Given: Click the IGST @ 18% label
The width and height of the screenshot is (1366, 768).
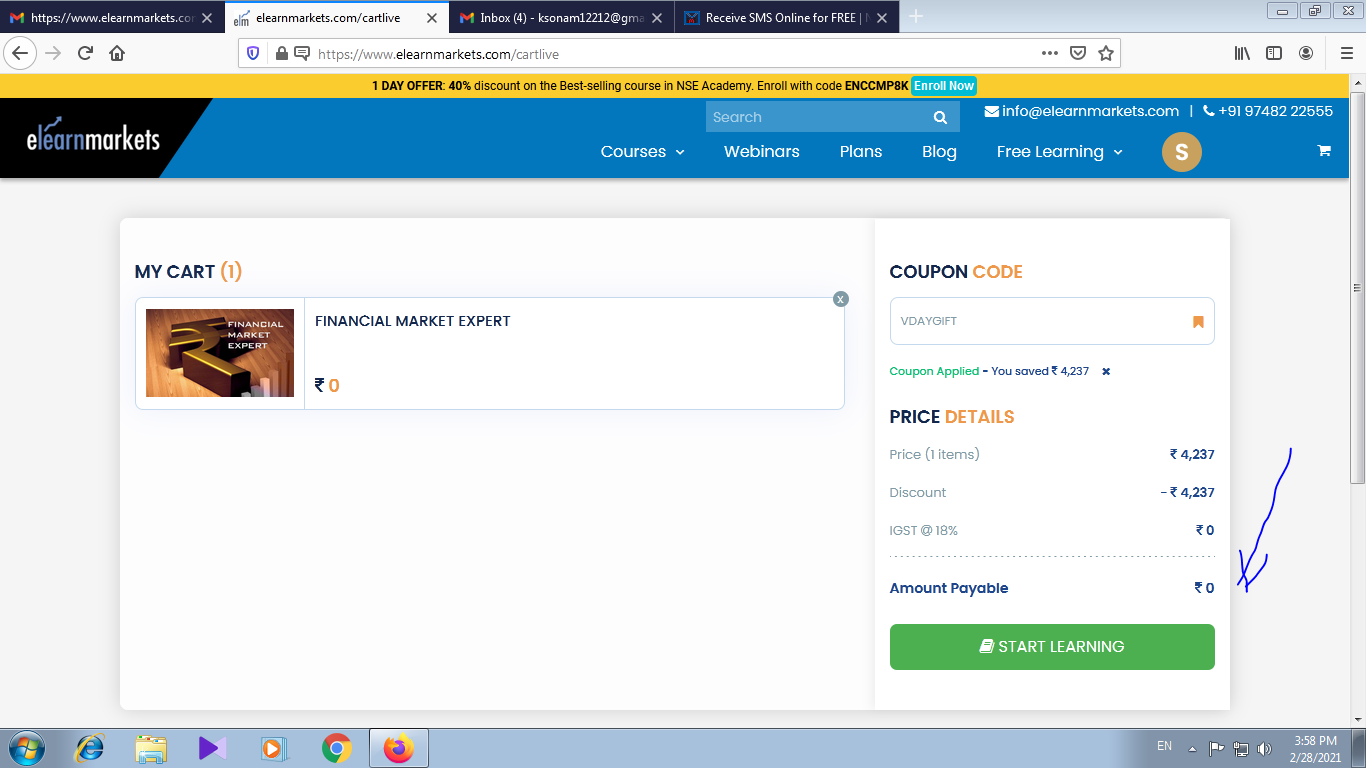Looking at the screenshot, I should click(x=923, y=530).
